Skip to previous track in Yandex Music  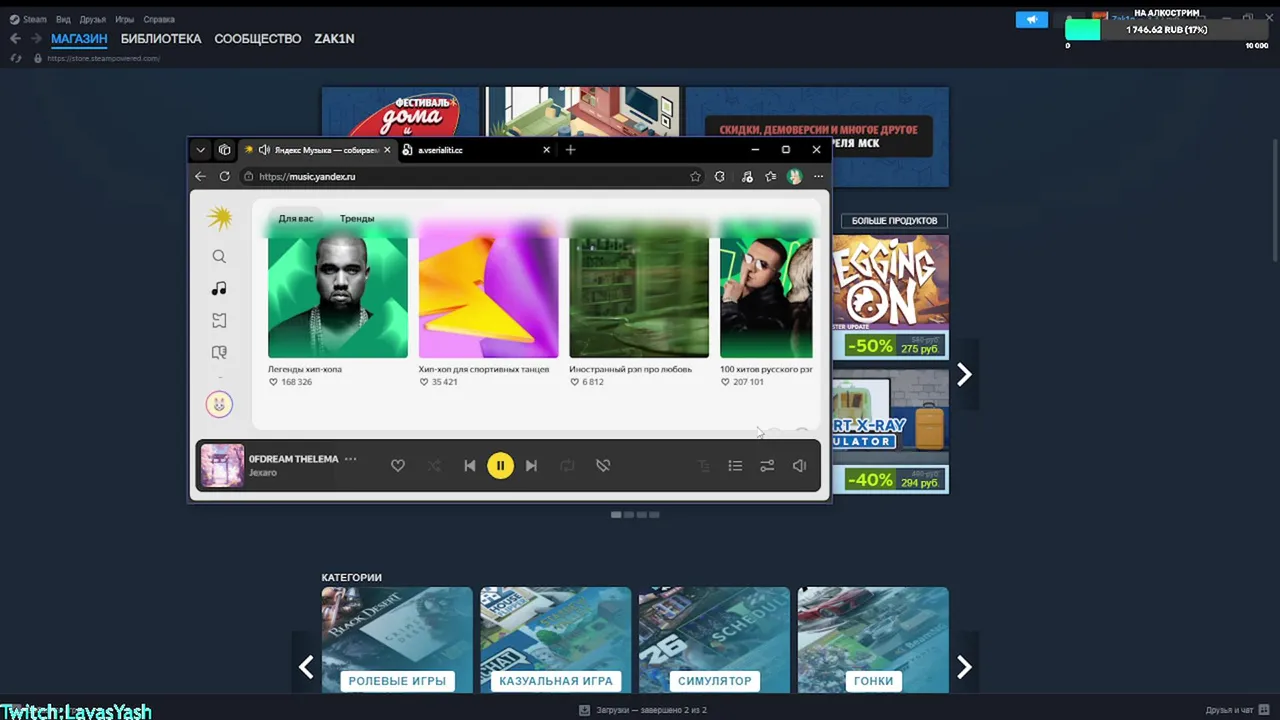470,466
